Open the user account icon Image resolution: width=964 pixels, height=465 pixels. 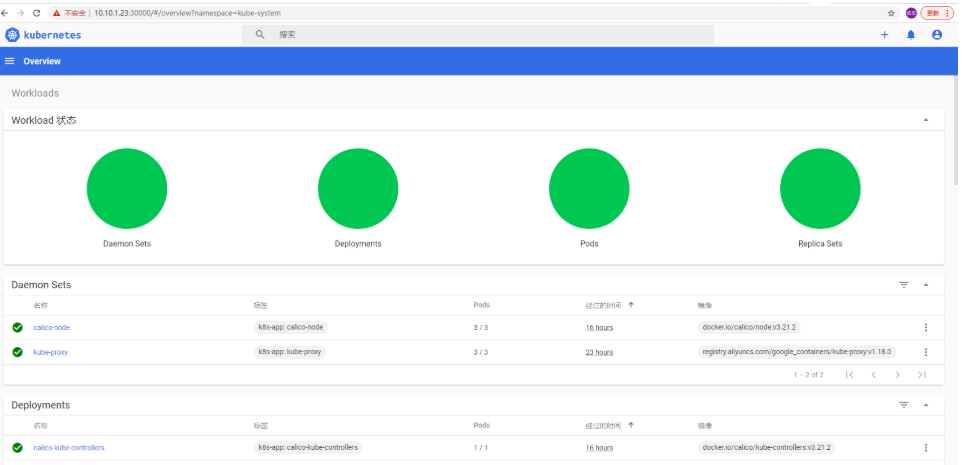click(x=937, y=35)
